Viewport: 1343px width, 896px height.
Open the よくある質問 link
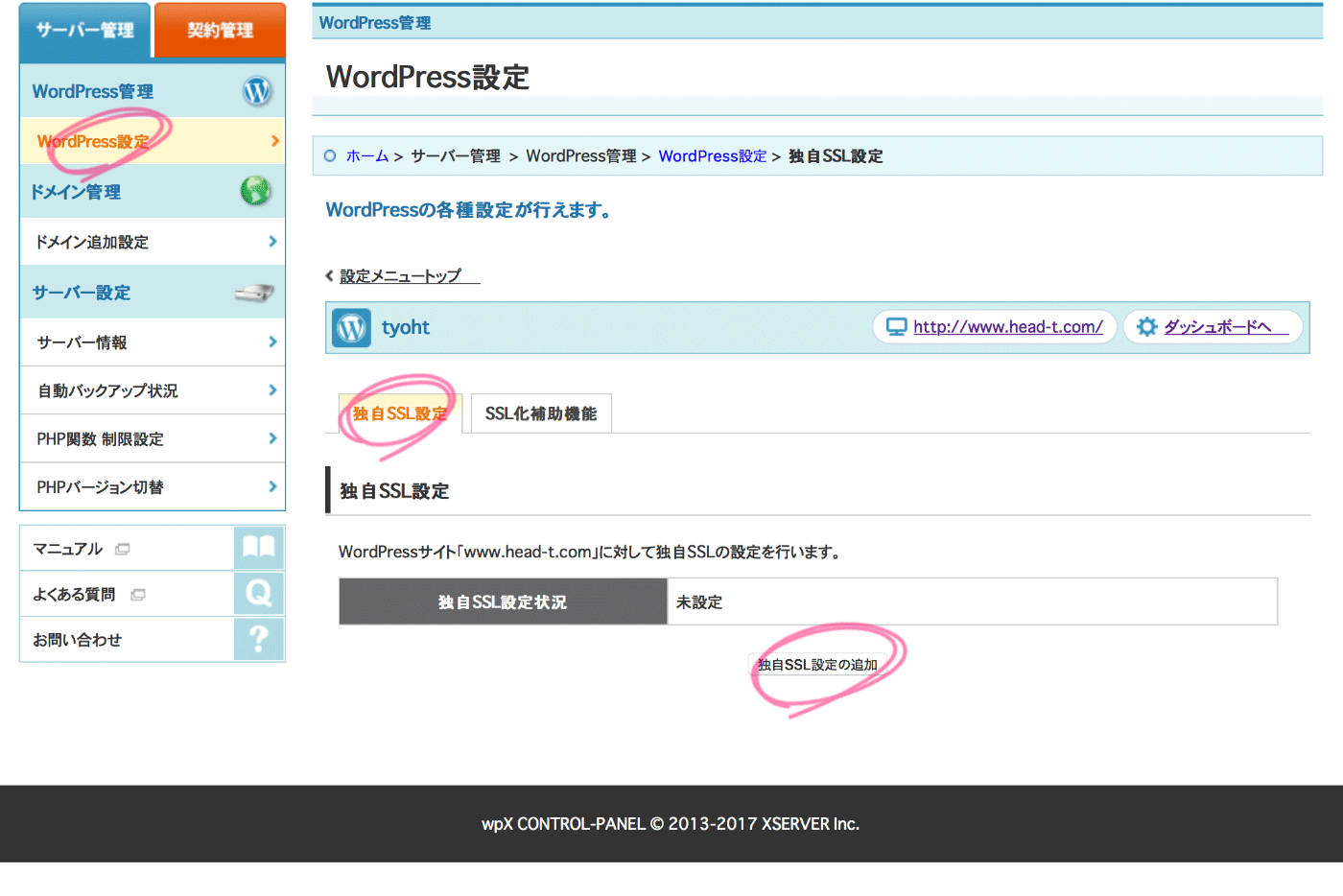[74, 595]
